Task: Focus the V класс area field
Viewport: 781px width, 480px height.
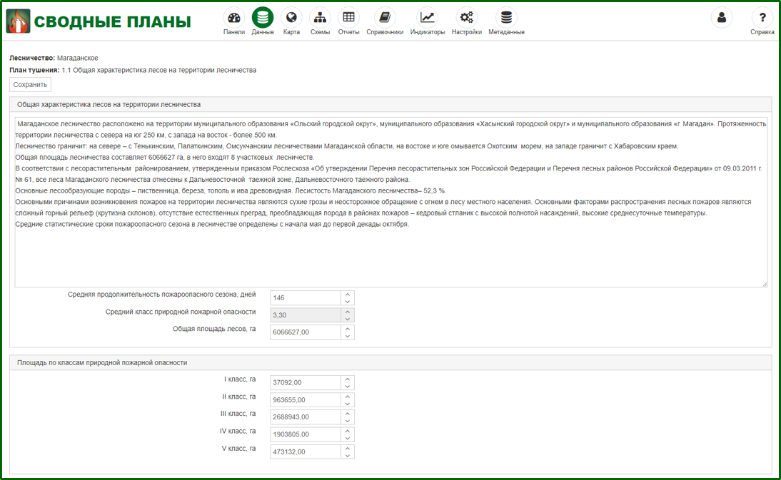Action: pos(305,452)
